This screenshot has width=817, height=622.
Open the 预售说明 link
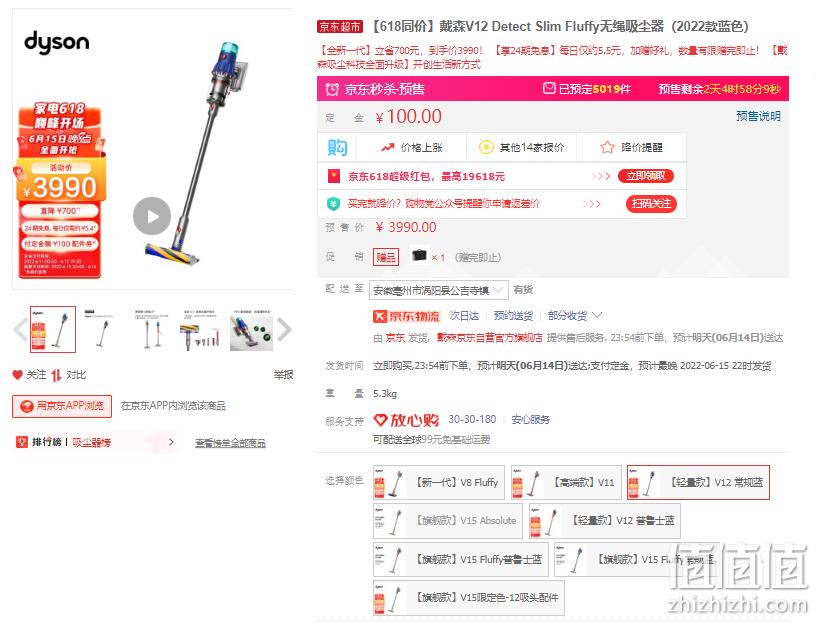click(x=758, y=116)
